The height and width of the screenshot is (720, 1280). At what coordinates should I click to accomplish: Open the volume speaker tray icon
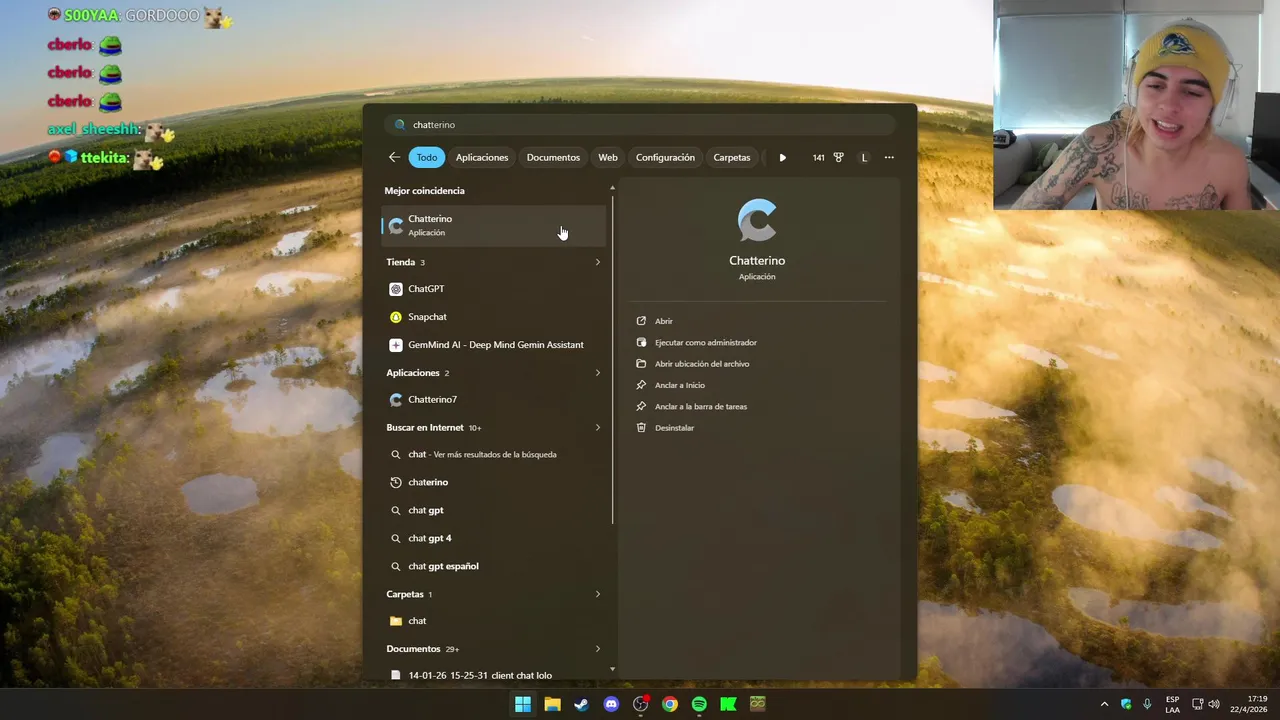[x=1214, y=704]
